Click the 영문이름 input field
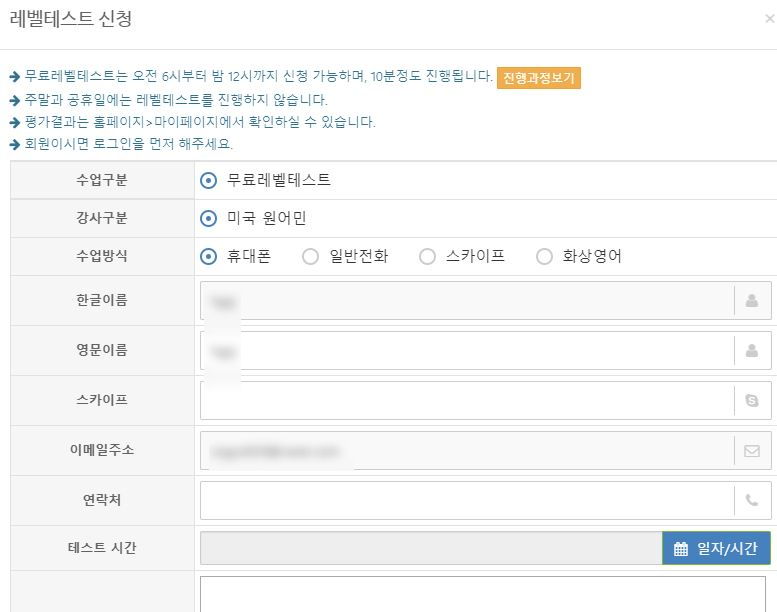 (467, 350)
